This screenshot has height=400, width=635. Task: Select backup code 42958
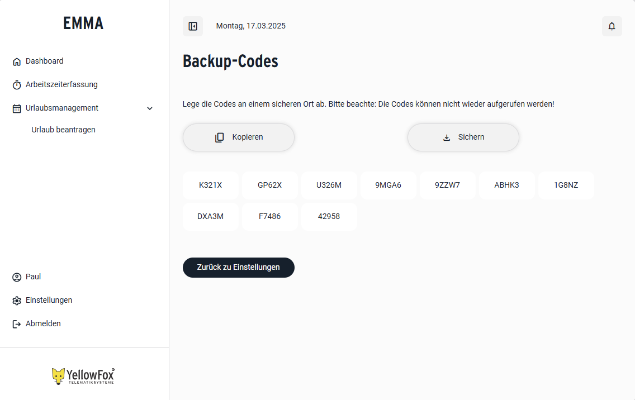coord(329,216)
